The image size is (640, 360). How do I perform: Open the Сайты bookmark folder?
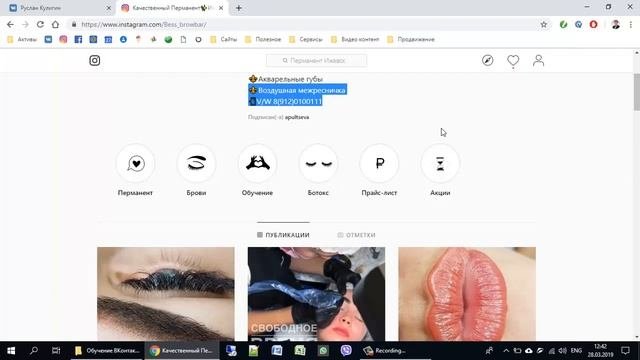tap(223, 39)
